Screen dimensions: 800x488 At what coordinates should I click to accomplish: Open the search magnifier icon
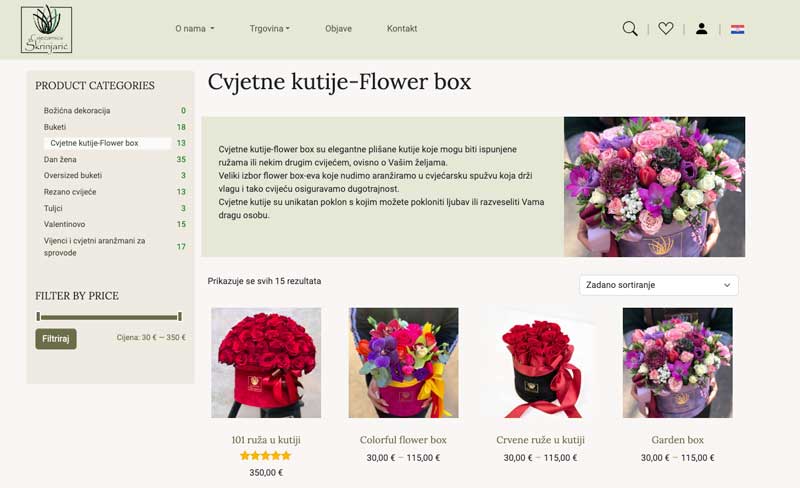[x=630, y=29]
